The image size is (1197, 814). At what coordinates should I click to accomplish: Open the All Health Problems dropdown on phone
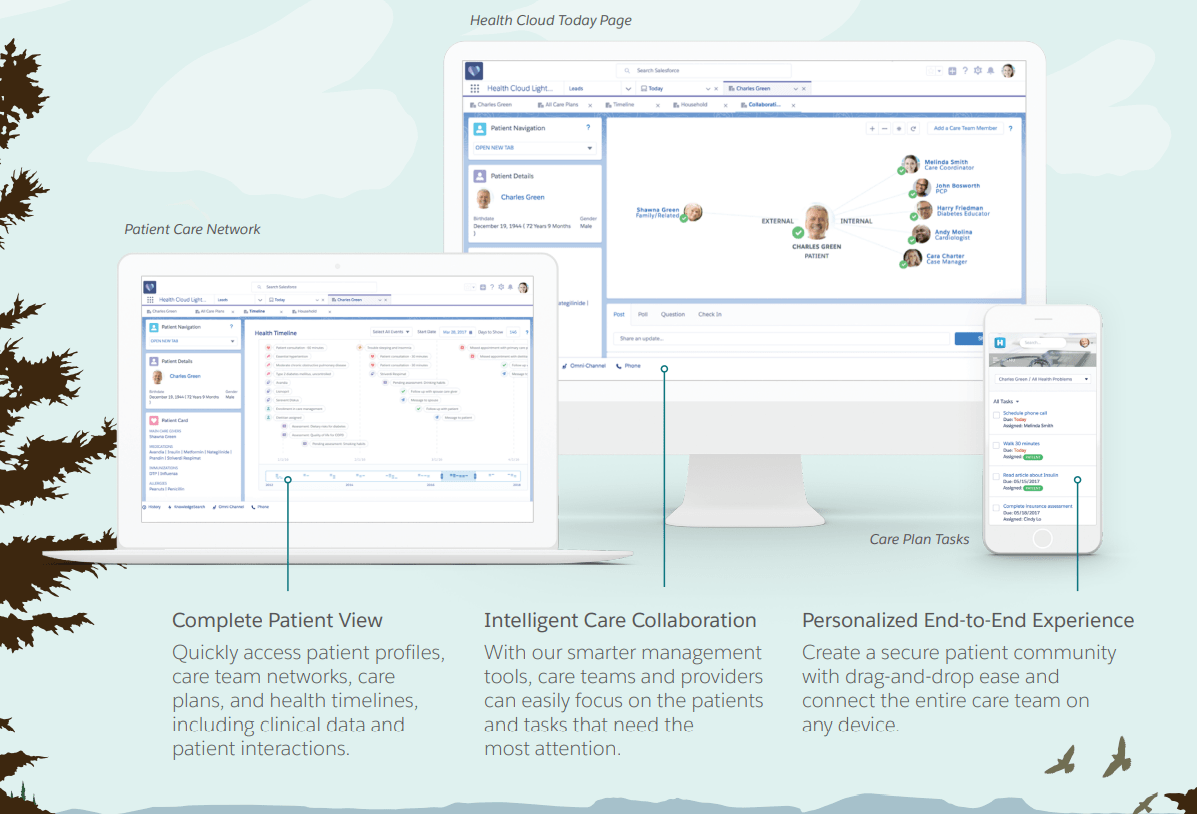click(x=1086, y=380)
